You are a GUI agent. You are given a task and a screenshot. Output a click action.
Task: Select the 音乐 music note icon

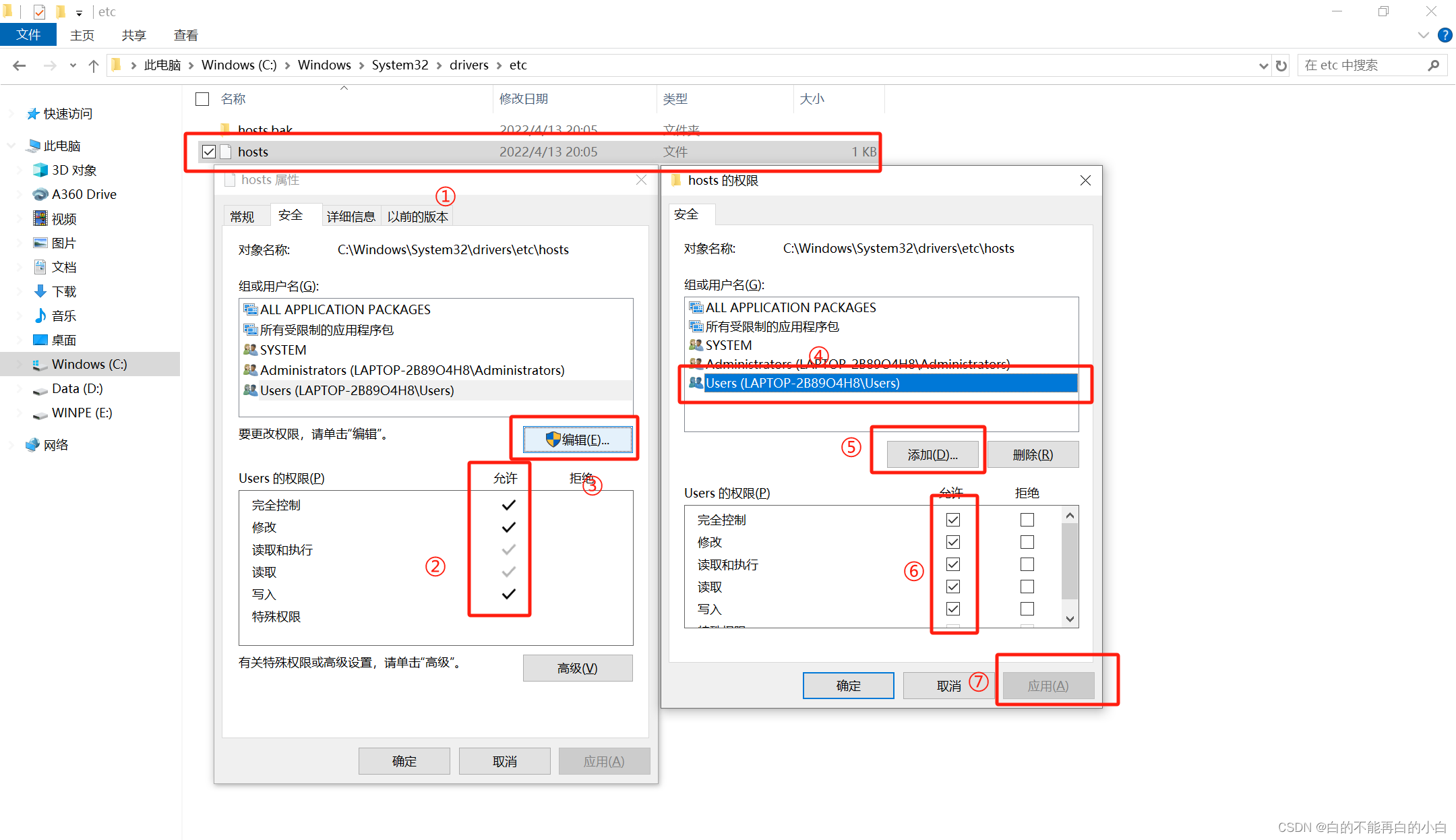click(40, 316)
